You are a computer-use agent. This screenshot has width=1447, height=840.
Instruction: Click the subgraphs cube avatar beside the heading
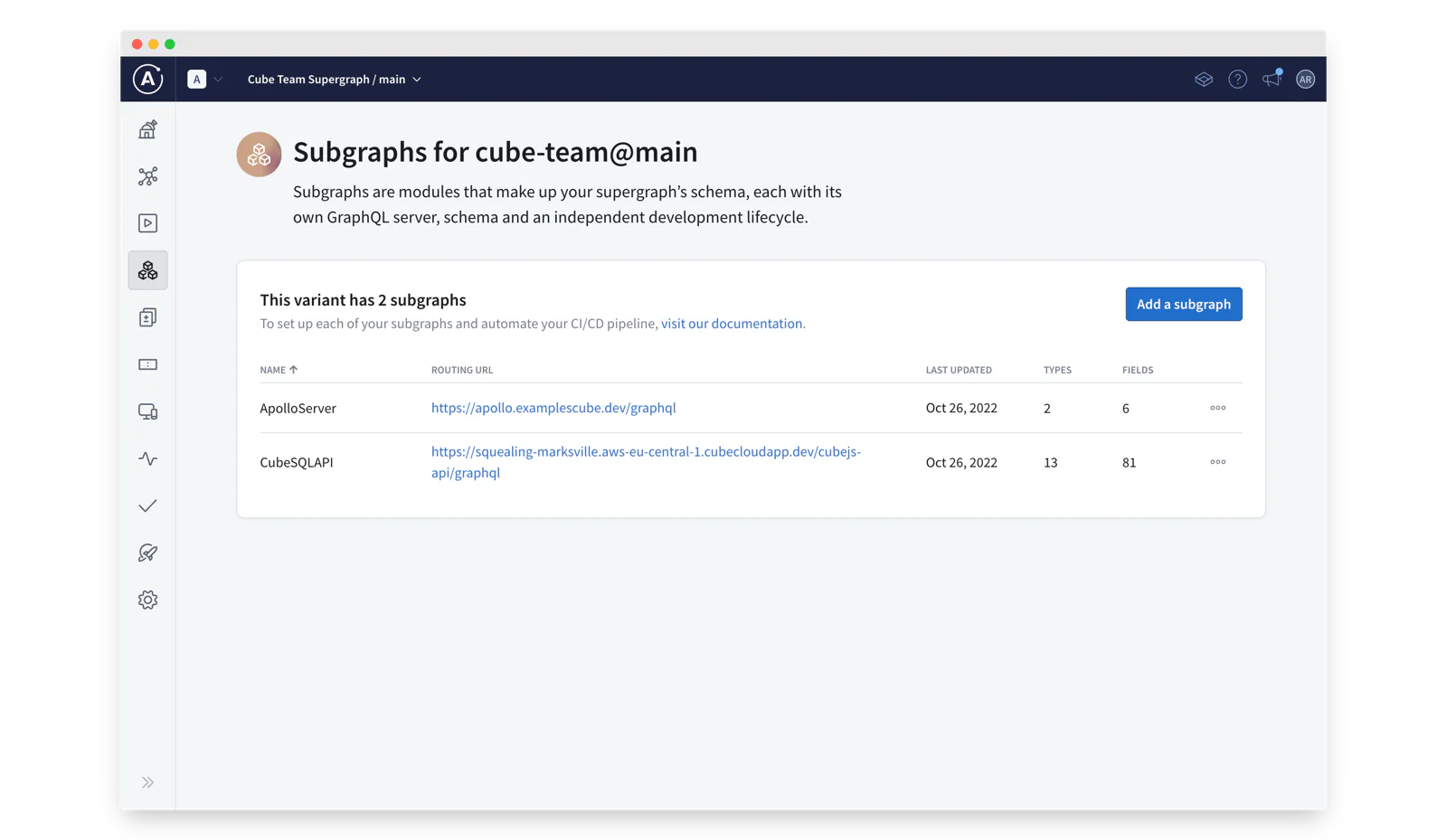[x=259, y=155]
